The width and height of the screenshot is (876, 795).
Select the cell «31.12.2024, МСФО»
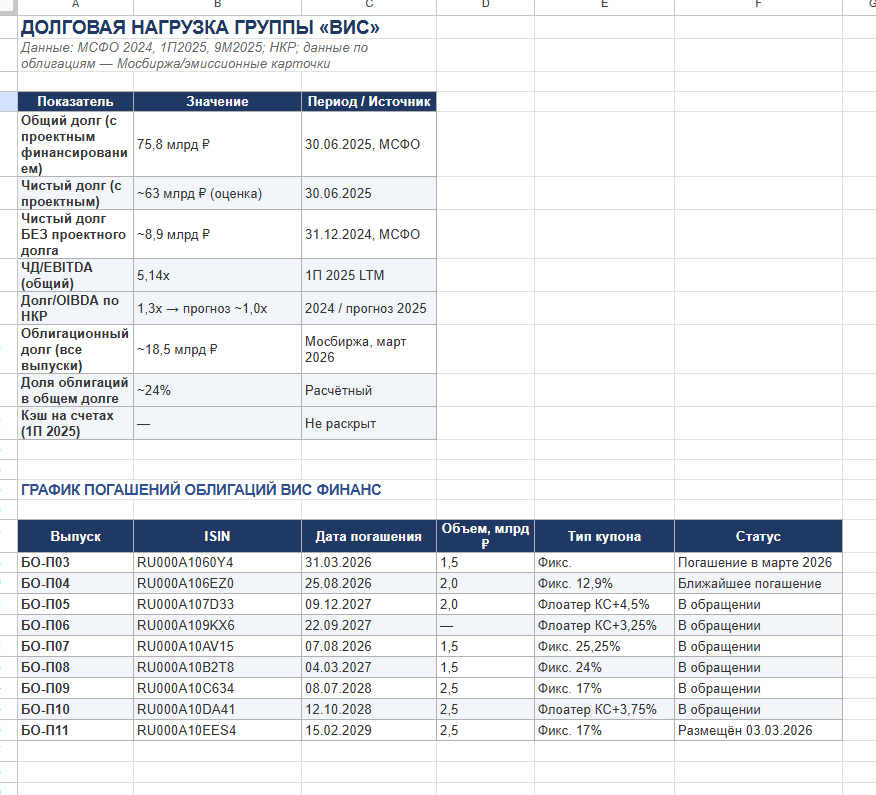(x=369, y=234)
